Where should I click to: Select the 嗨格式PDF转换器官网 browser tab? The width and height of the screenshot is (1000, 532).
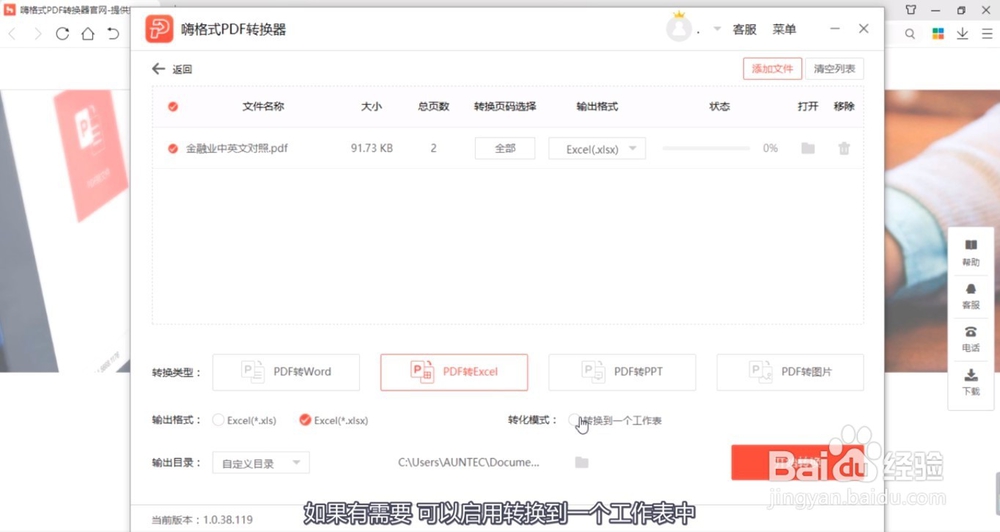67,10
